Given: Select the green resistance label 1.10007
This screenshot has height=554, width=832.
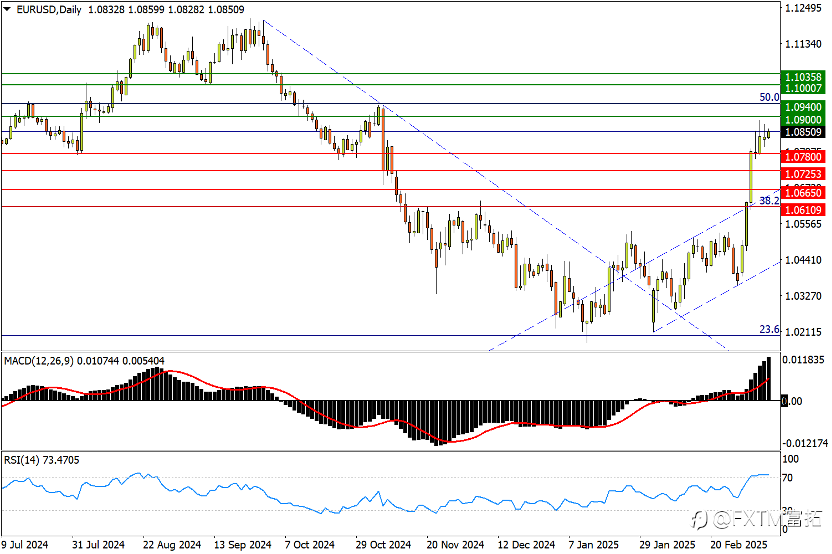Looking at the screenshot, I should click(x=803, y=89).
